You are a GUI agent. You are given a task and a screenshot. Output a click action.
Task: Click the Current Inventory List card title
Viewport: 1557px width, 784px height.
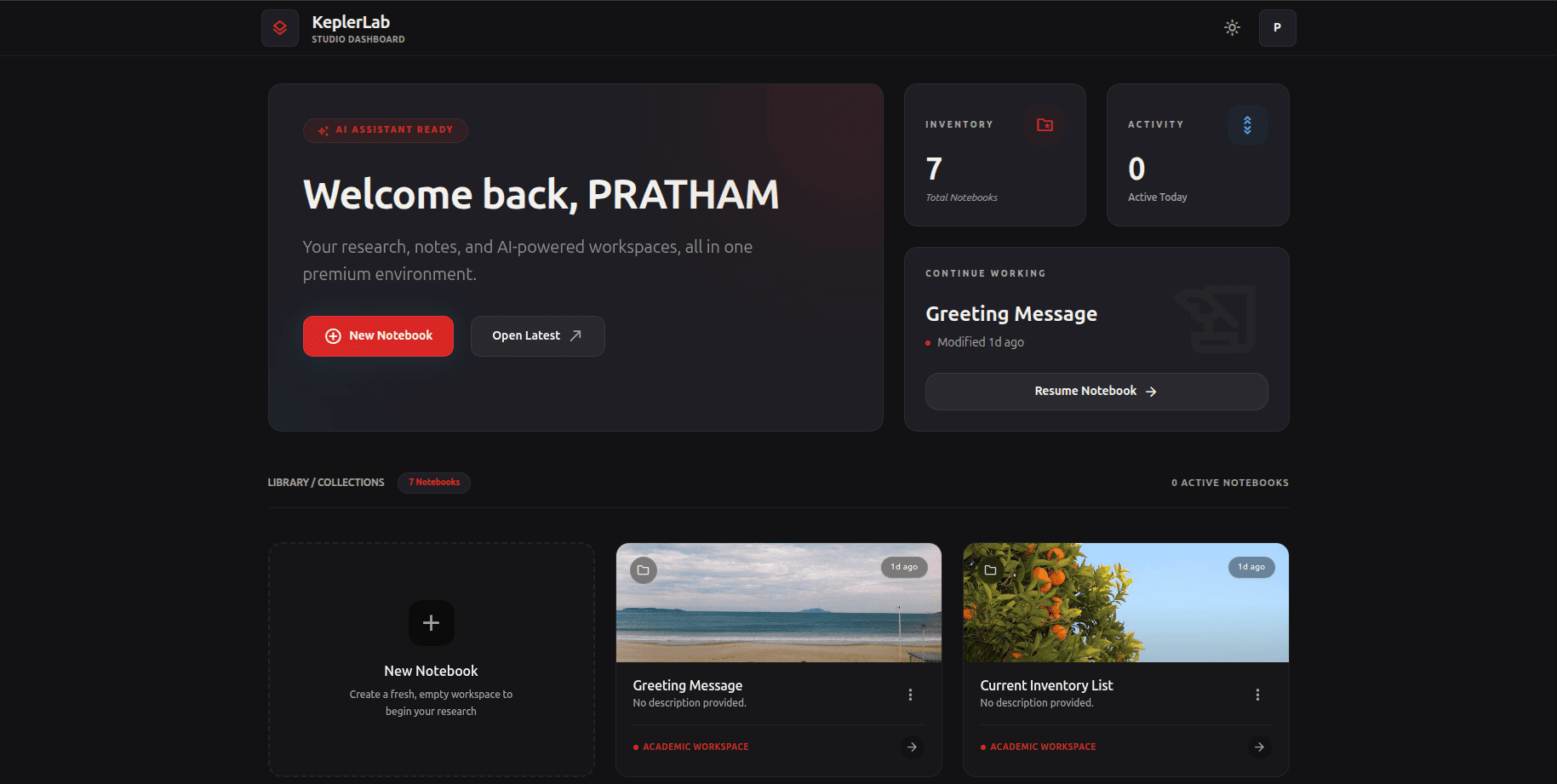(x=1046, y=685)
